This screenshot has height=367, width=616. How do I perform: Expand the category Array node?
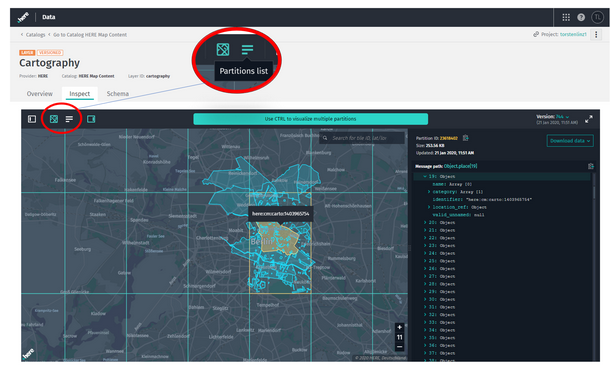coord(429,192)
